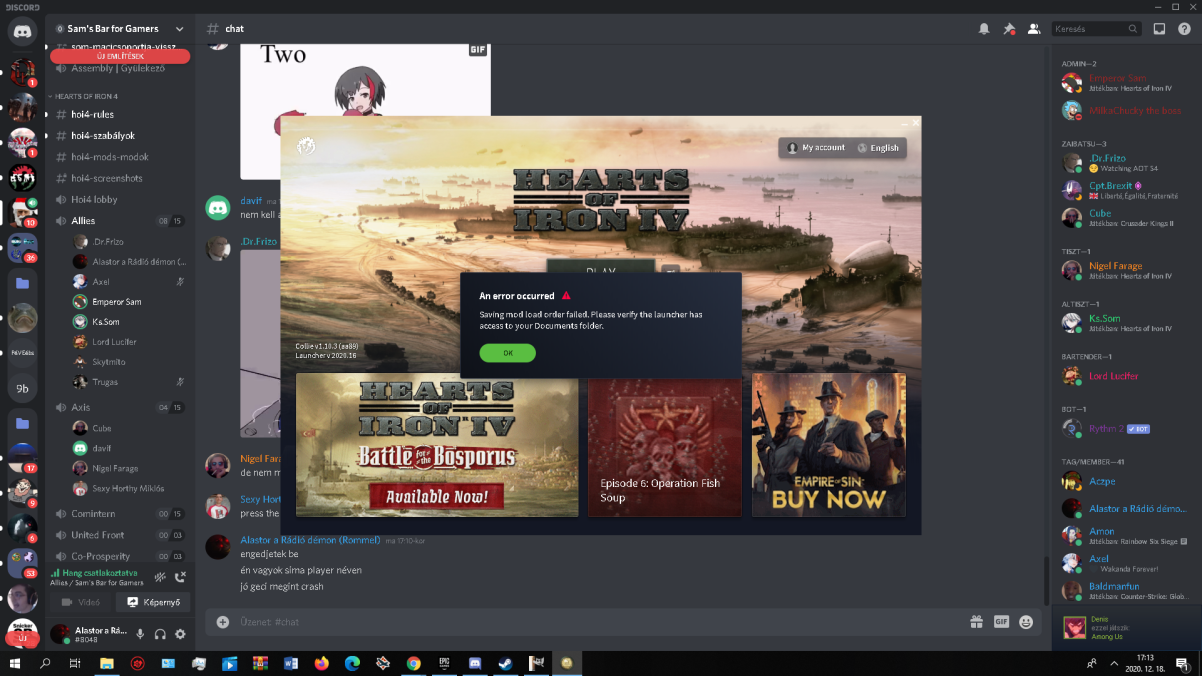Open Google Chrome from the taskbar
Viewport: 1202px width, 676px height.
(x=412, y=663)
